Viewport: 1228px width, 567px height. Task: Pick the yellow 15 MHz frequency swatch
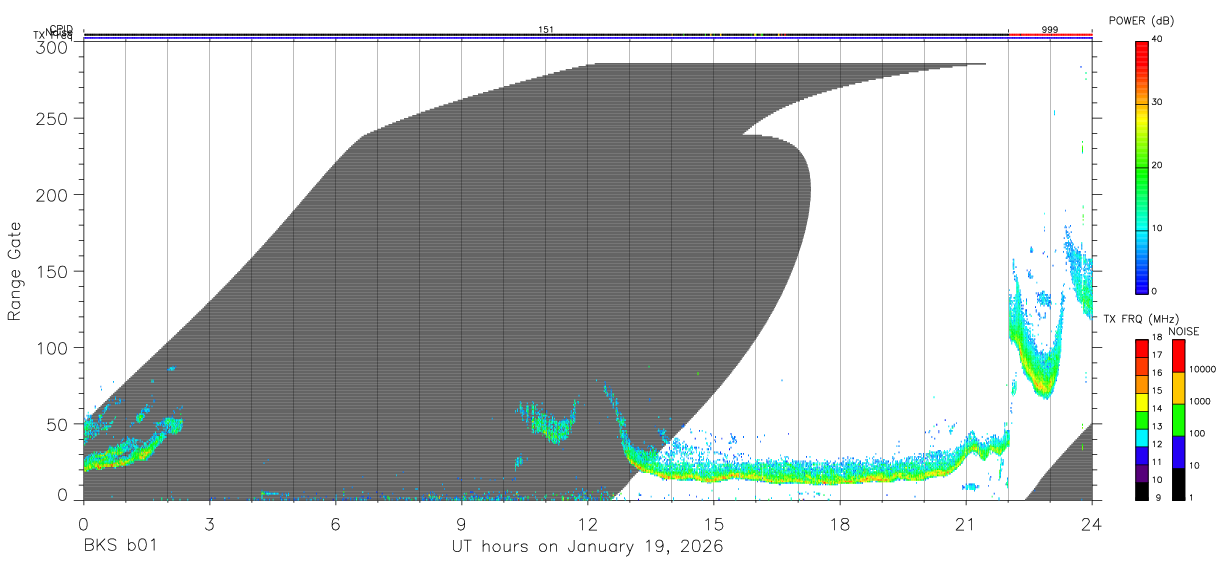[x=1142, y=402]
